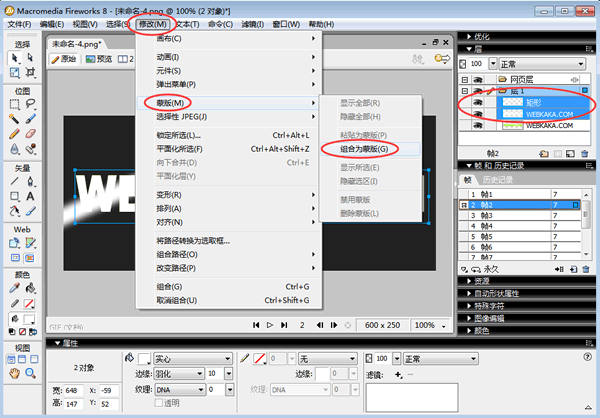Select the Lasso tool
The width and height of the screenshot is (600, 418).
coord(30,104)
